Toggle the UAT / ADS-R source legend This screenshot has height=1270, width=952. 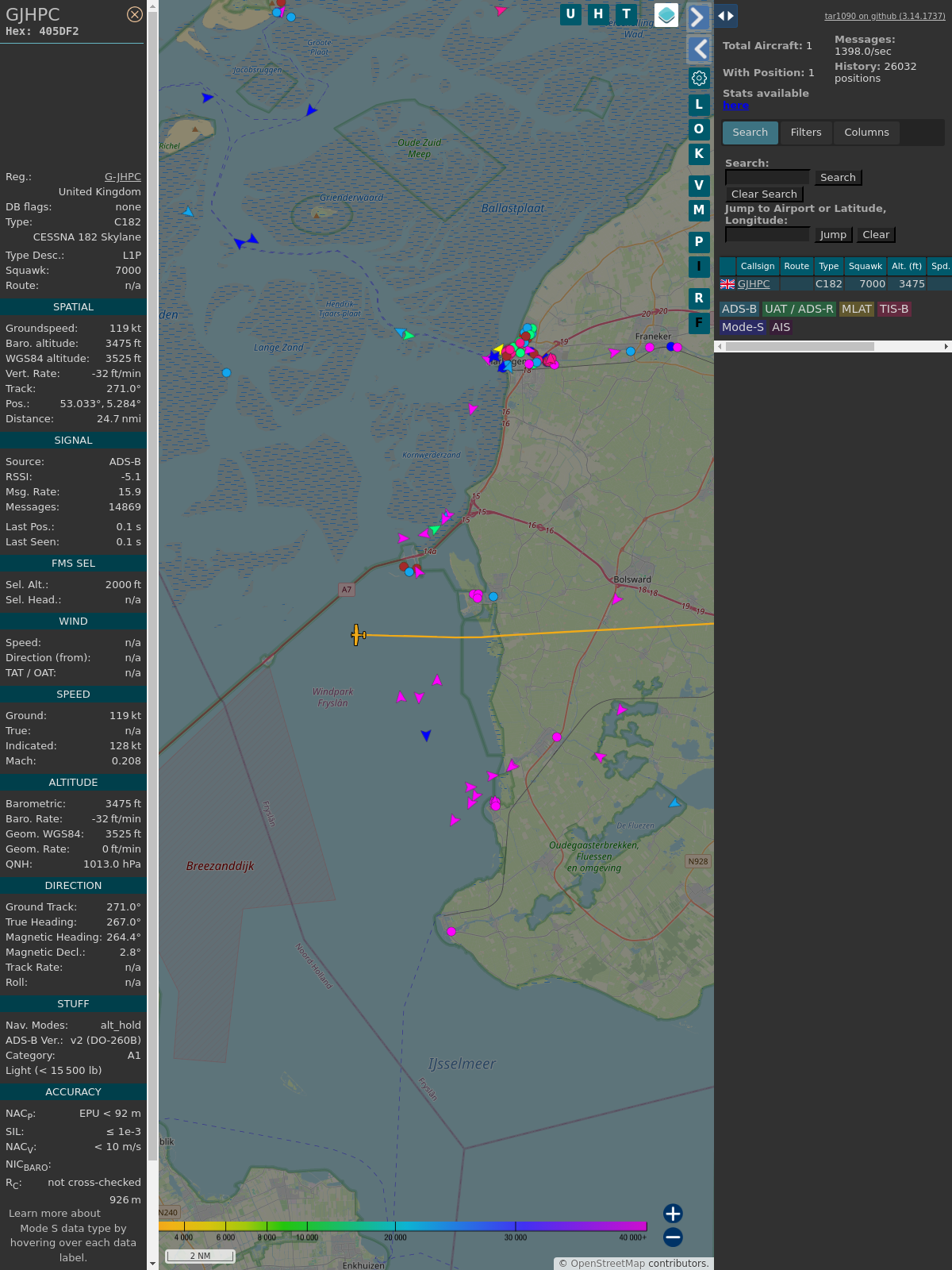pos(799,310)
